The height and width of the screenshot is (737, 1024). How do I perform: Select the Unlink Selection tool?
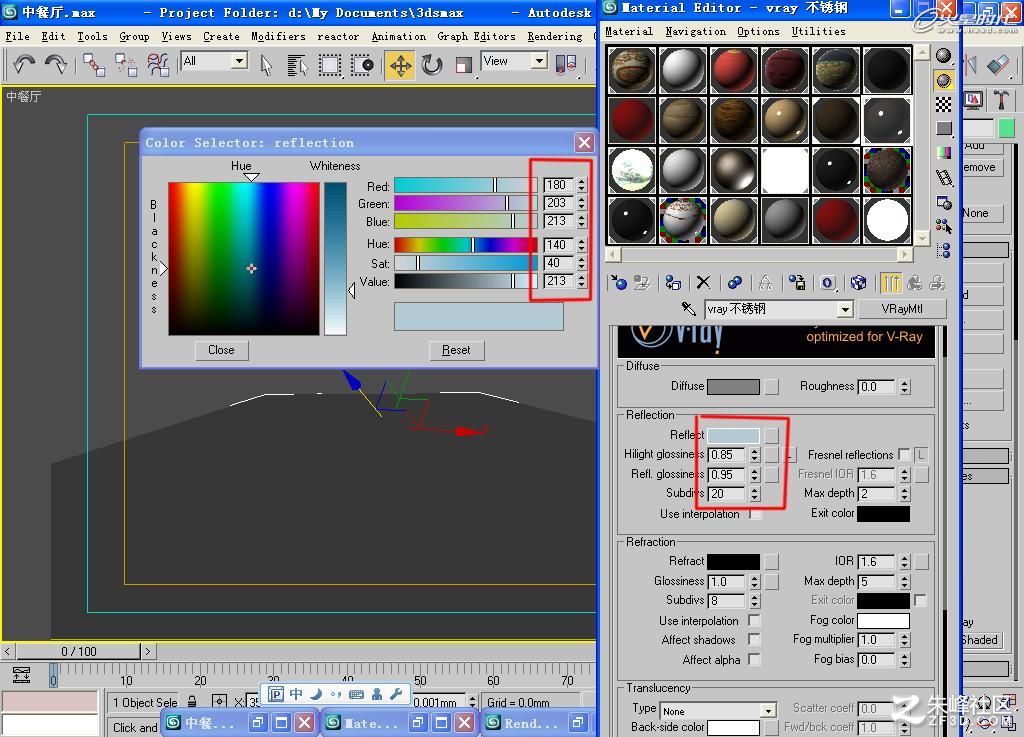[x=125, y=65]
